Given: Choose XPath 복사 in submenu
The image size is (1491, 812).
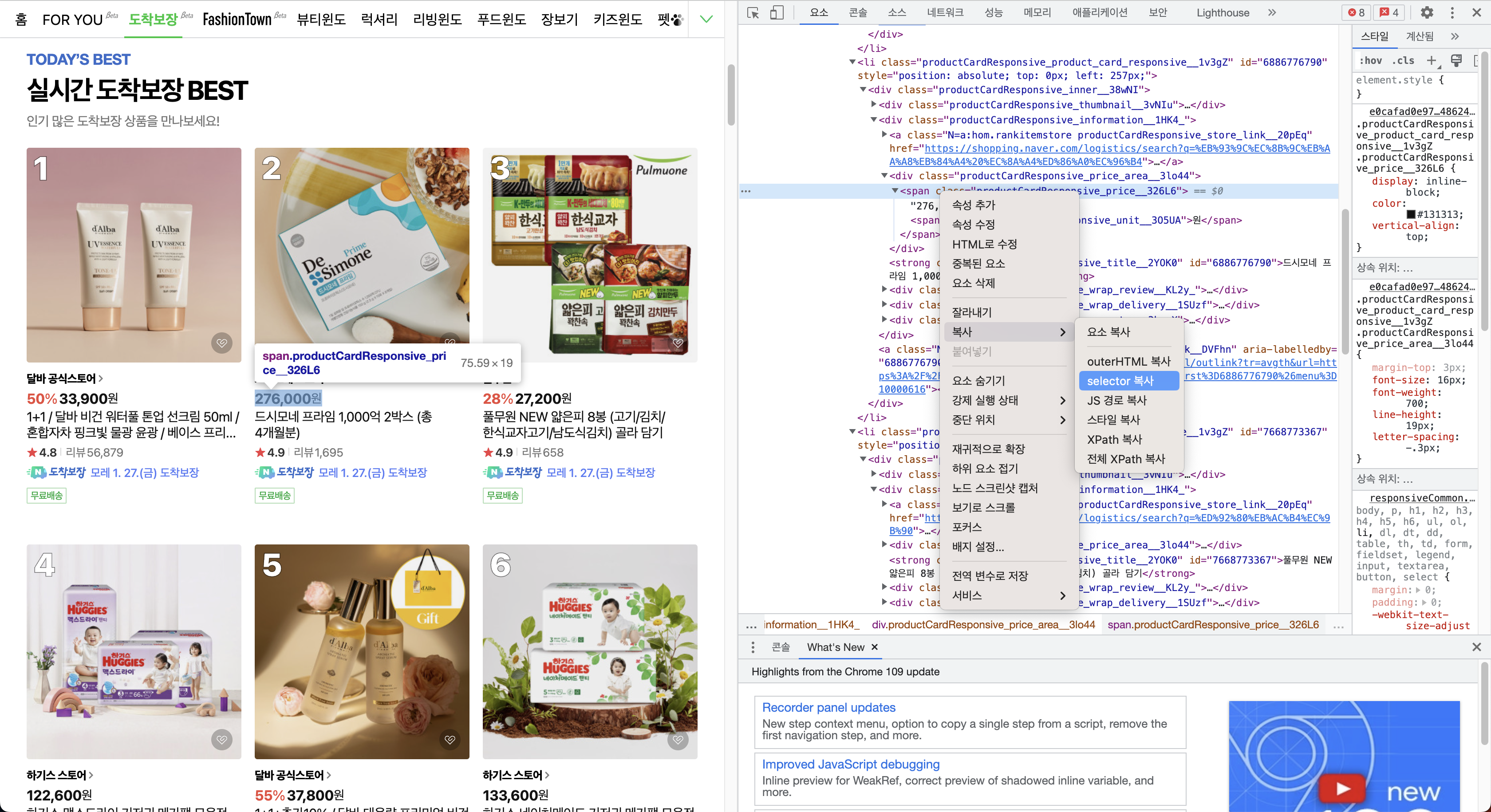Looking at the screenshot, I should (x=1128, y=439).
